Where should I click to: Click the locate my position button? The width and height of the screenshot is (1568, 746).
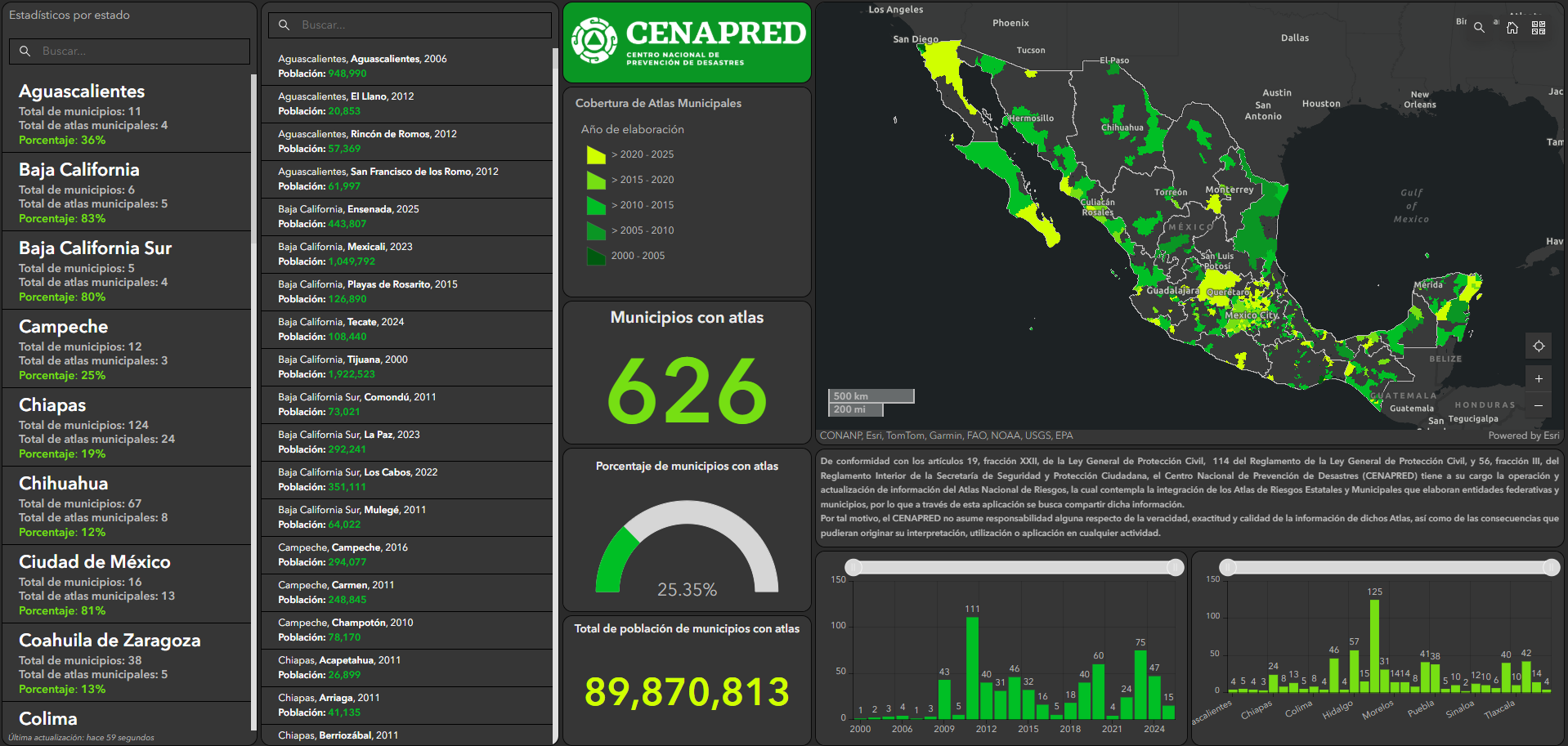(x=1539, y=346)
